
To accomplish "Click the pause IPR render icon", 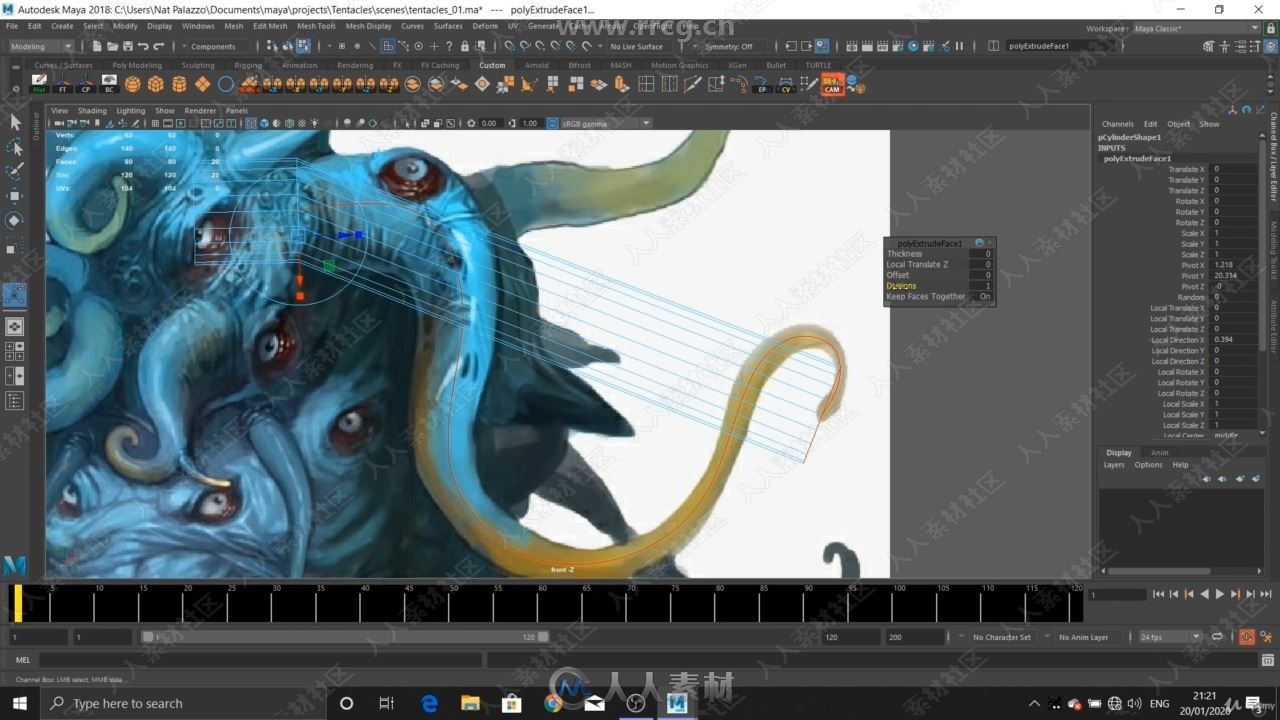I will coord(960,46).
